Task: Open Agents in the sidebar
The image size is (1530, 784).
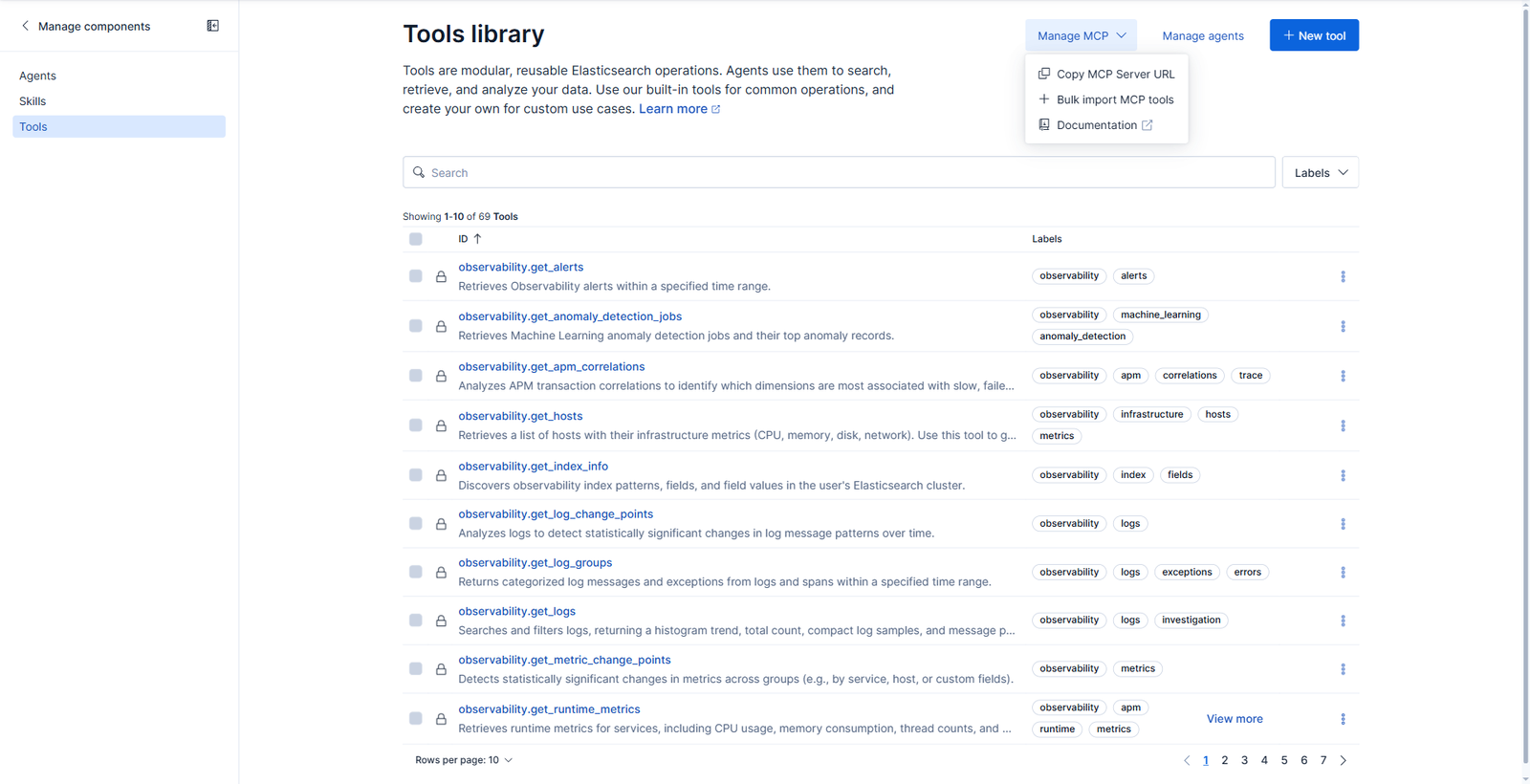Action: pyautogui.click(x=37, y=76)
